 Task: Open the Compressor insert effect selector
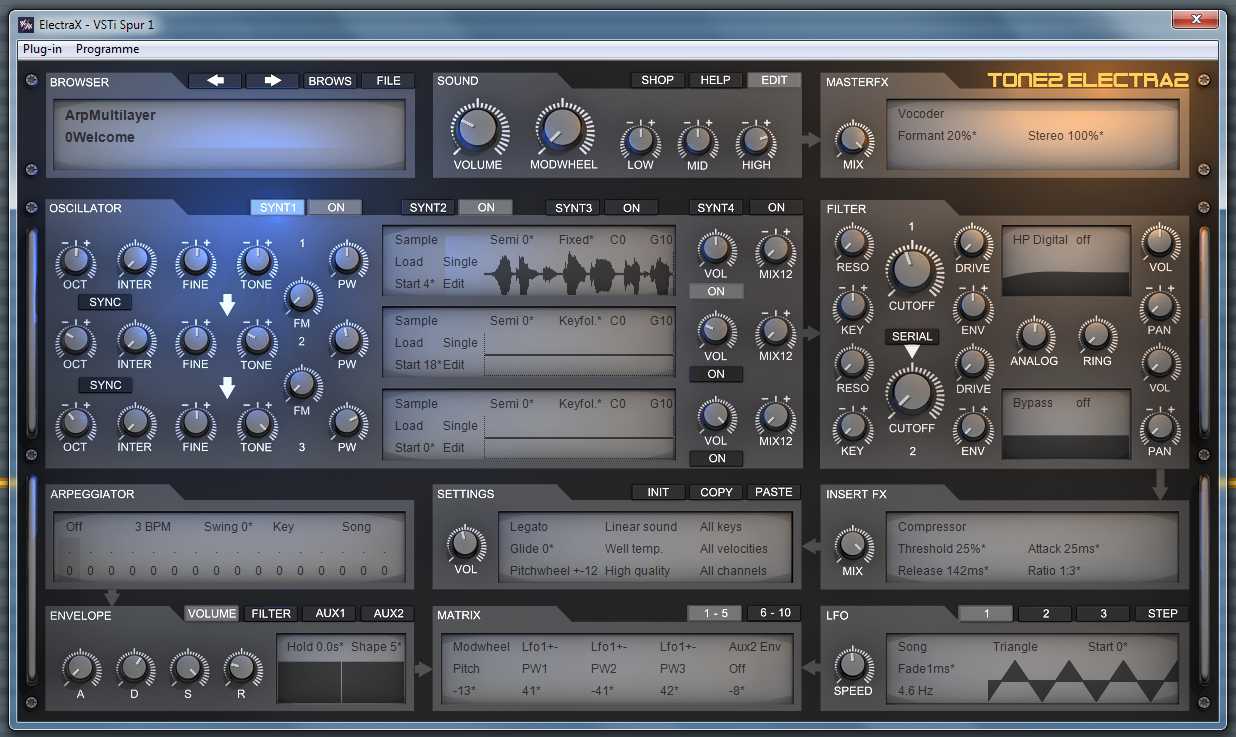coord(932,527)
